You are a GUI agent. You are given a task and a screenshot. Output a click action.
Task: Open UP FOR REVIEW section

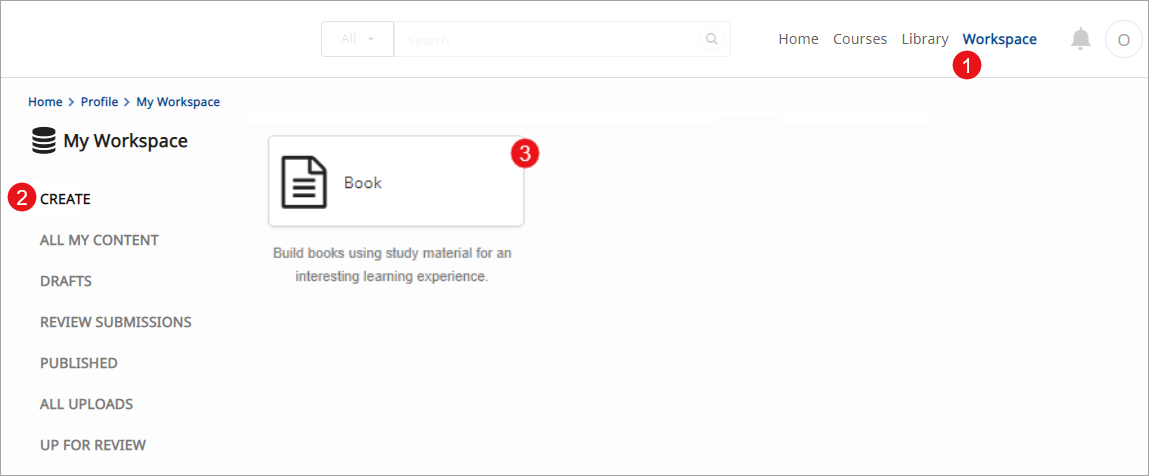point(92,445)
